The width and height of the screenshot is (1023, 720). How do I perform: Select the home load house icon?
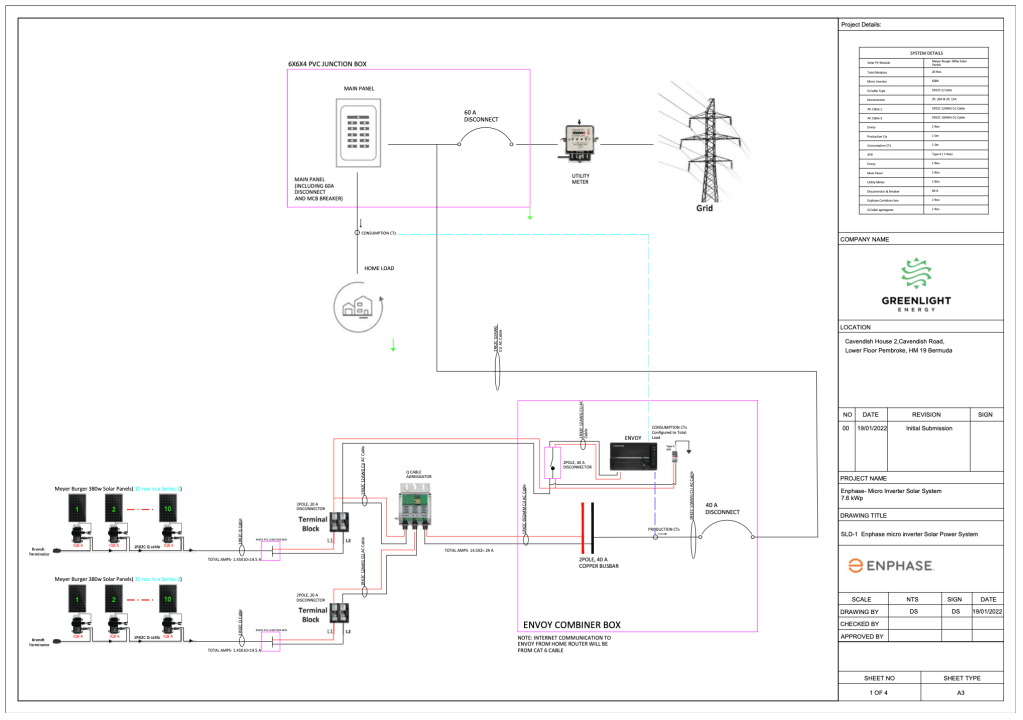pyautogui.click(x=358, y=301)
